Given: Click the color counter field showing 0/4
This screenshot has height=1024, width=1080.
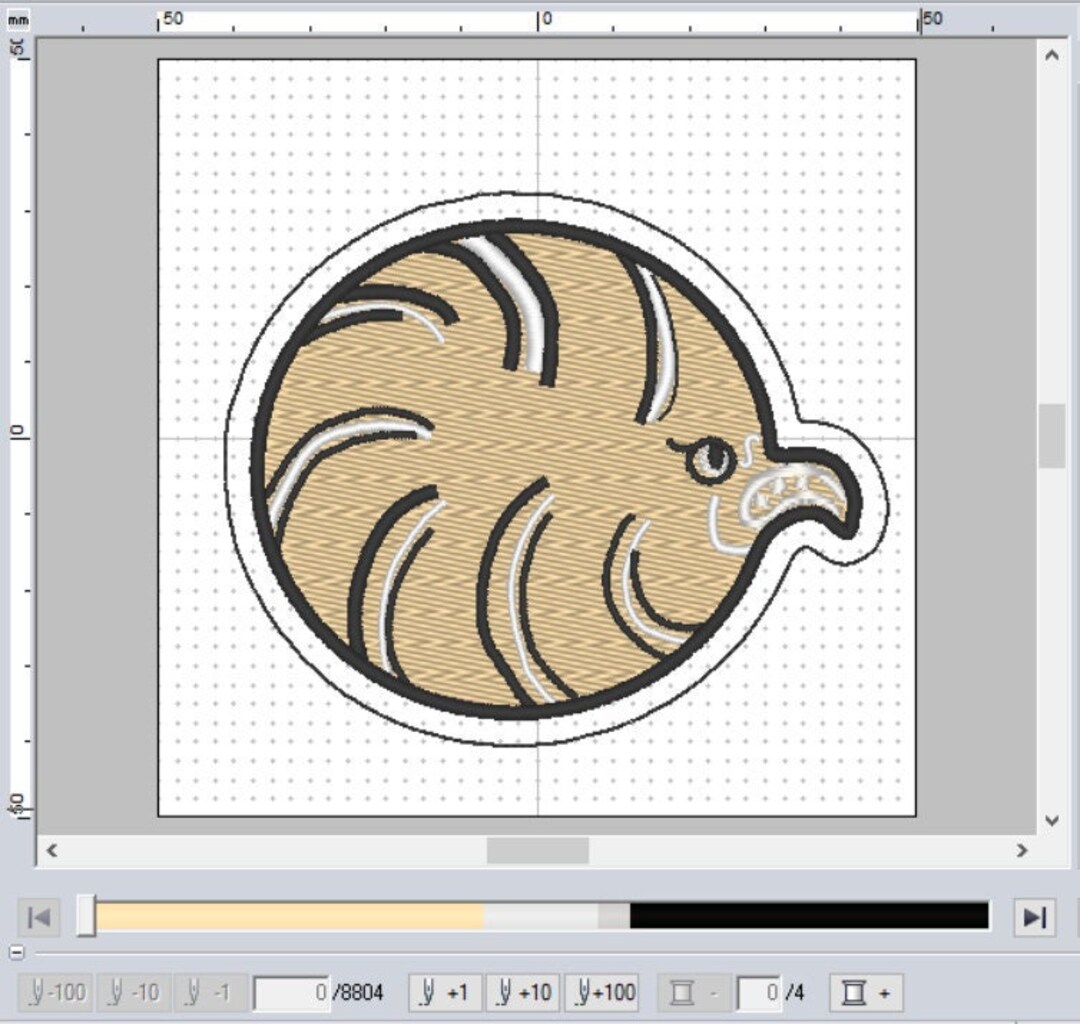Looking at the screenshot, I should coord(759,992).
